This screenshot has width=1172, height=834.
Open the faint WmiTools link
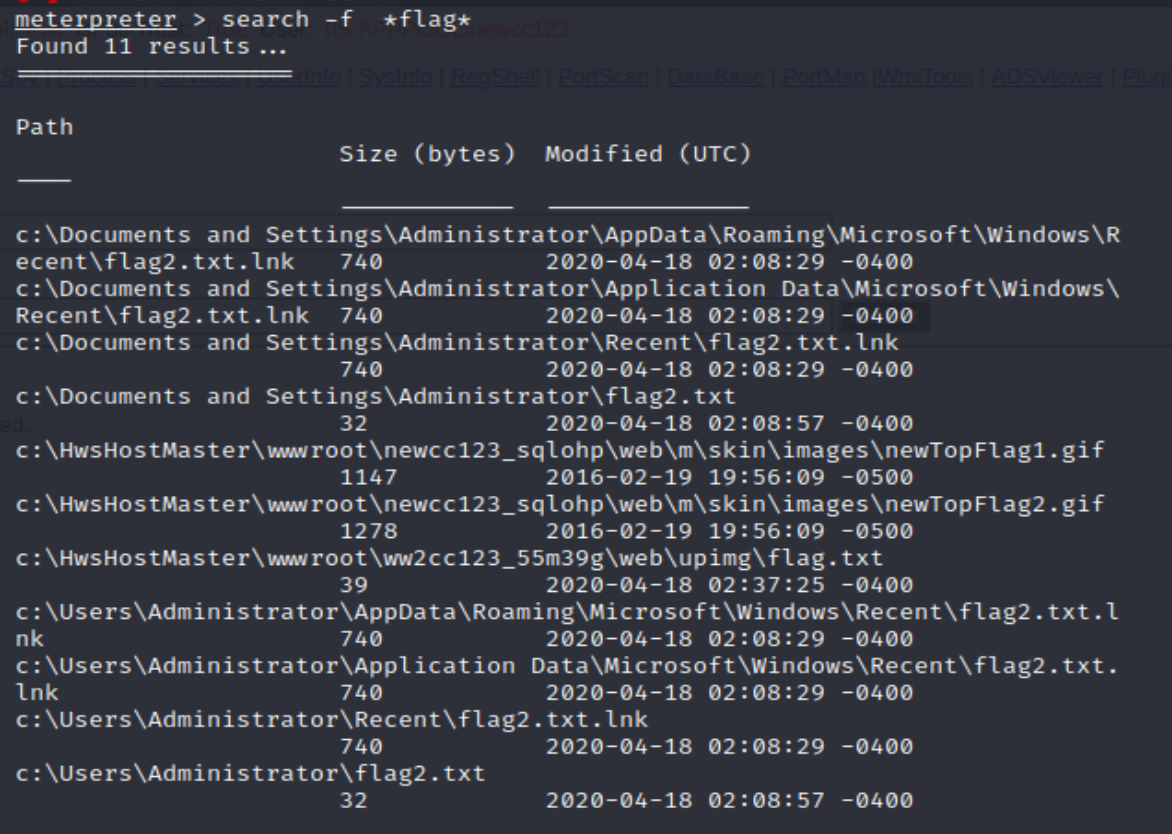pos(925,77)
